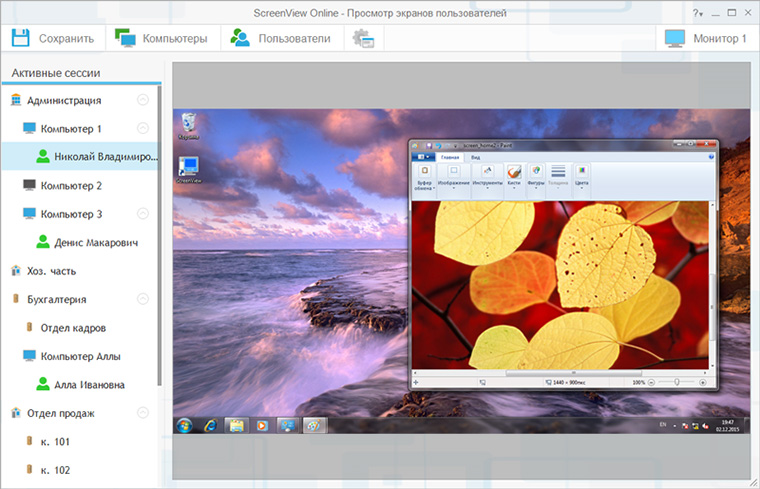
Task: Select room к. 101
Action: point(55,442)
